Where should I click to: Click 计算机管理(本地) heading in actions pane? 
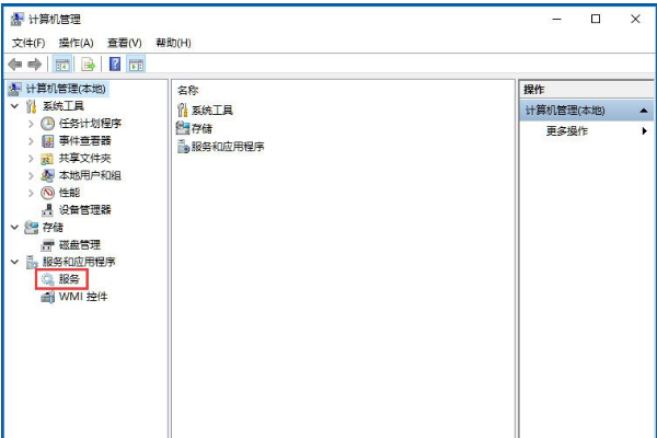(x=565, y=111)
